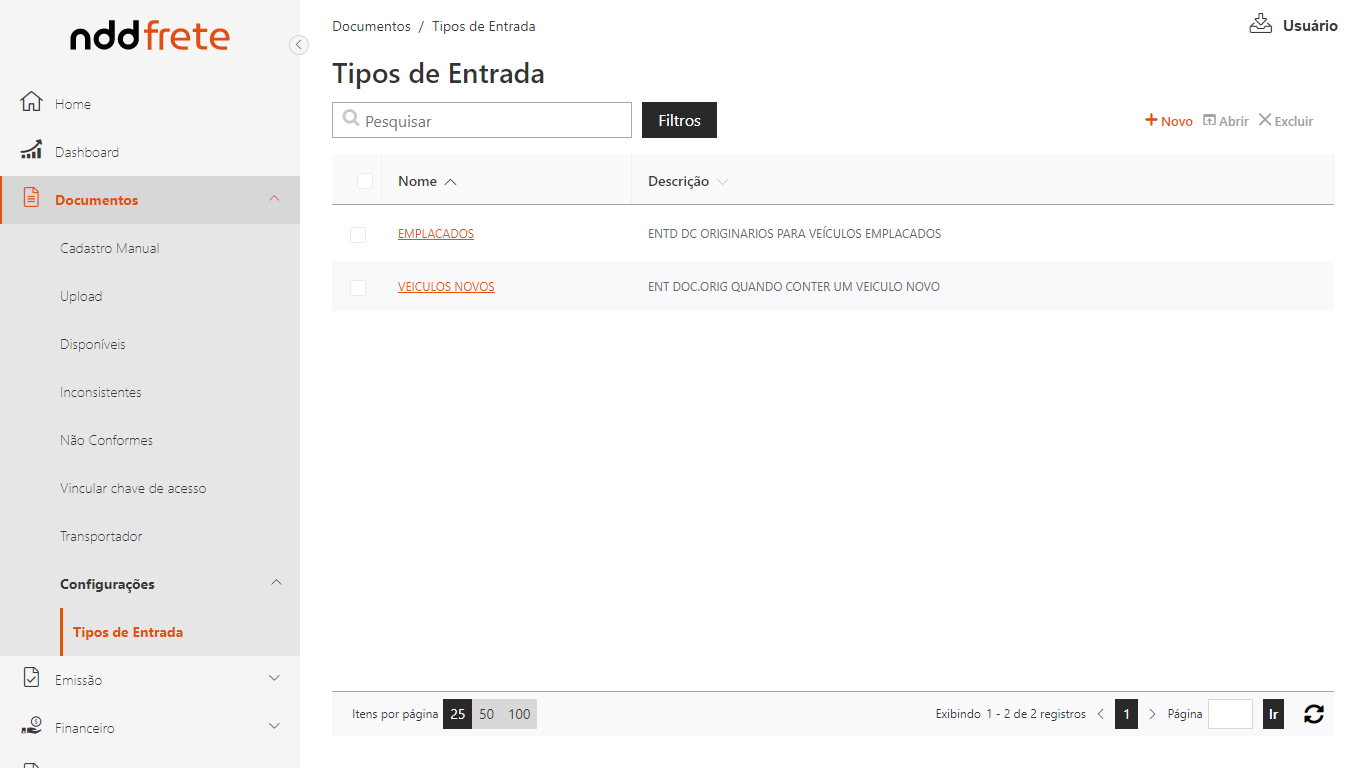Click the Financeiro hand-coin icon
The image size is (1366, 768).
point(31,725)
